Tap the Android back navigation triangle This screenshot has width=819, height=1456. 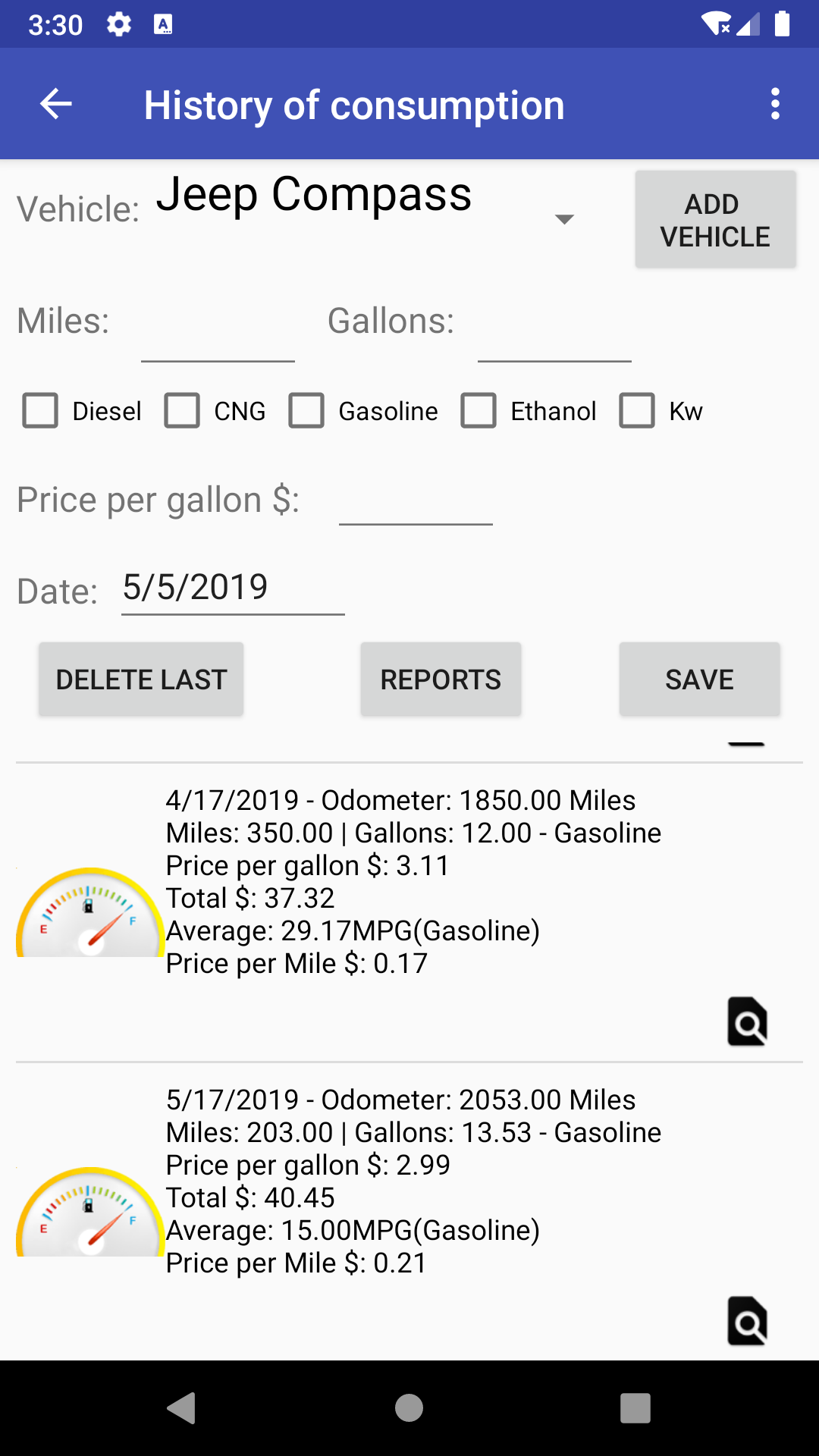point(182,1408)
